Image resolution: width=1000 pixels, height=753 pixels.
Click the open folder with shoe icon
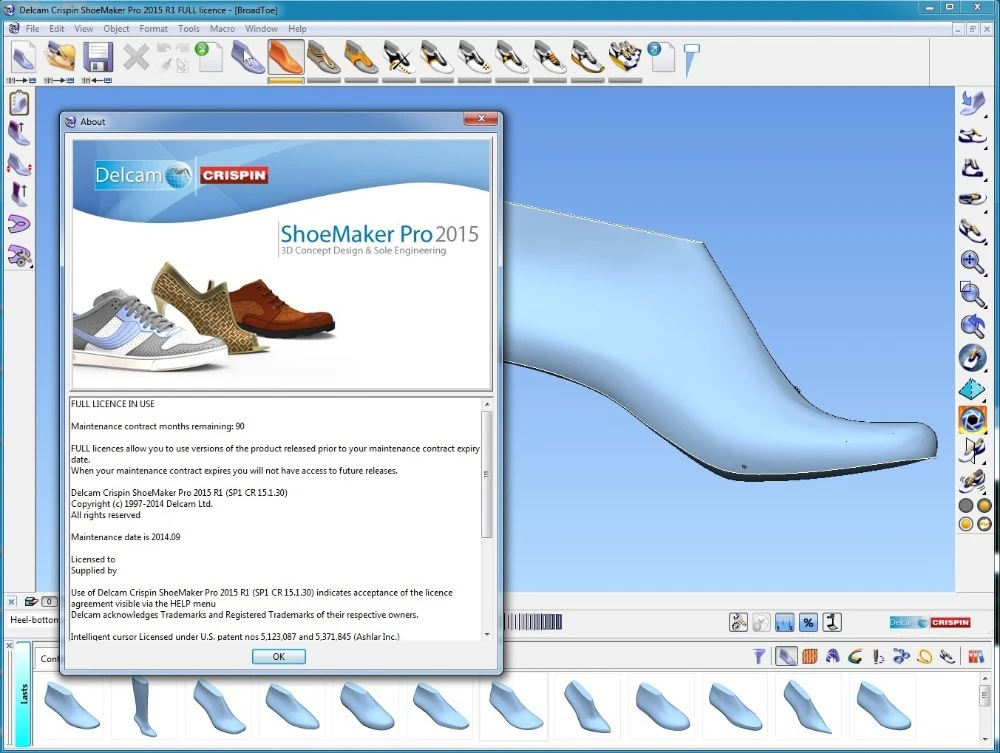click(61, 57)
